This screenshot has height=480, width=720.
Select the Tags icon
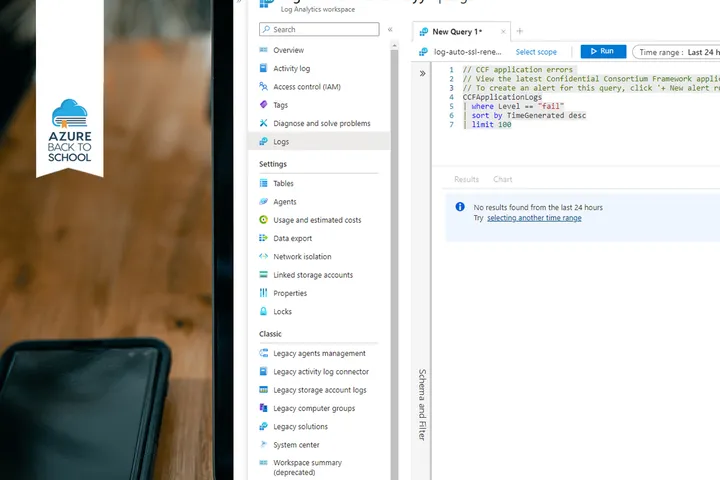(x=264, y=105)
